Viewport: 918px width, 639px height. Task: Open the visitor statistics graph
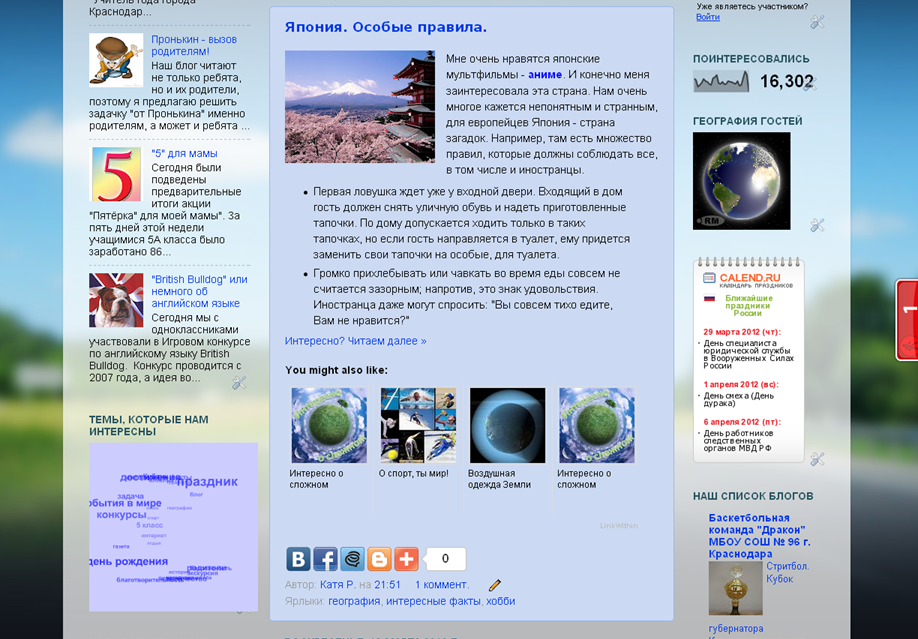(721, 81)
